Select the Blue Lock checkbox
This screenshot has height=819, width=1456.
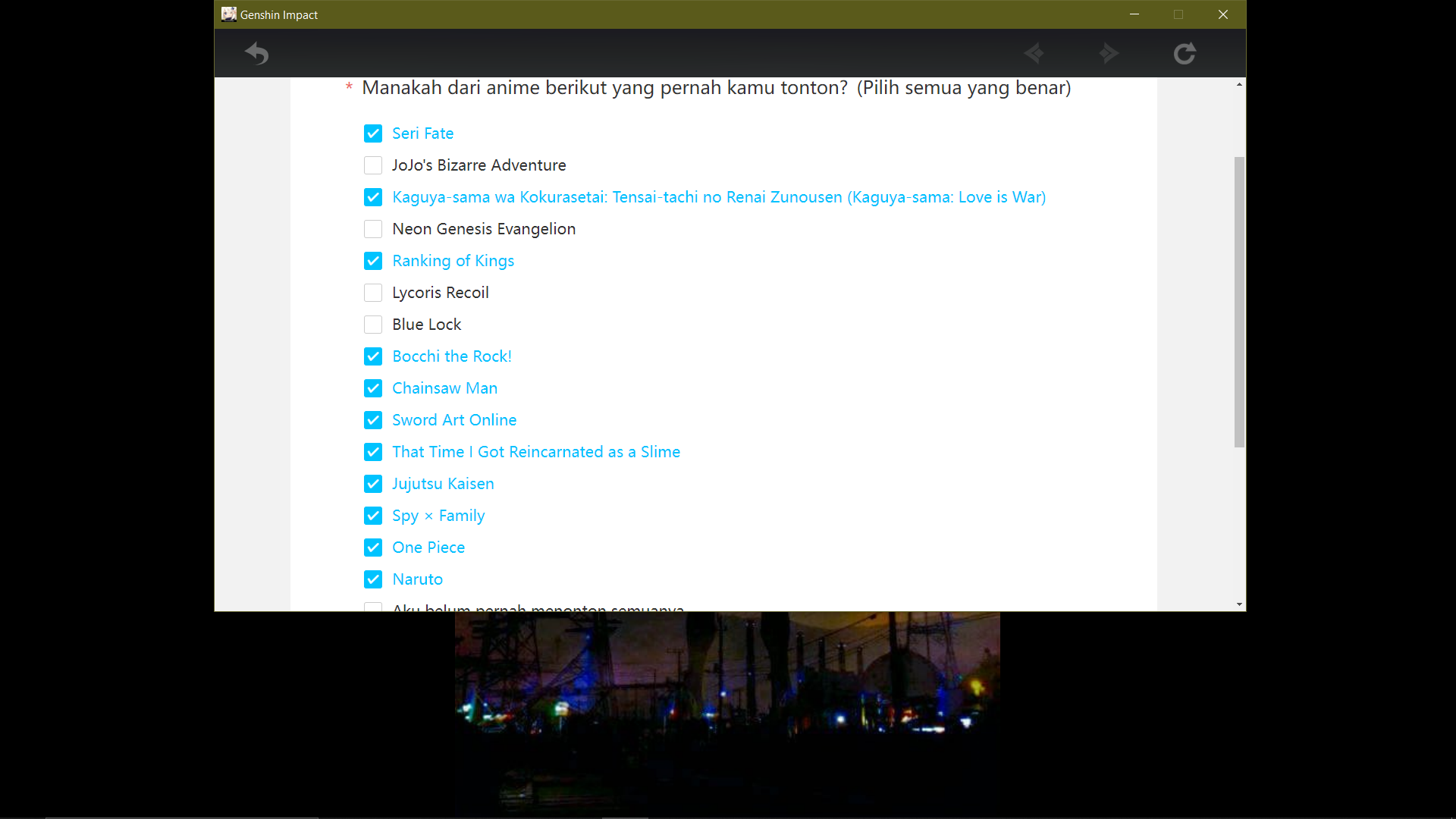tap(373, 325)
